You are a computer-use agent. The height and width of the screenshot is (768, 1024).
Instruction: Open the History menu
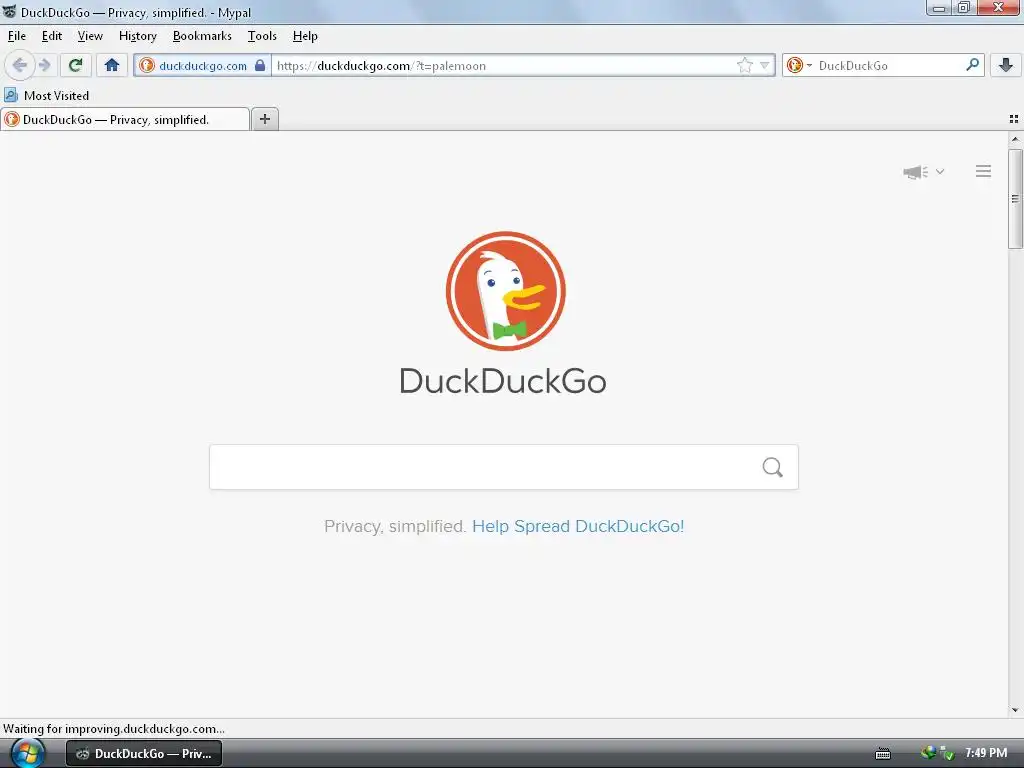click(x=138, y=36)
